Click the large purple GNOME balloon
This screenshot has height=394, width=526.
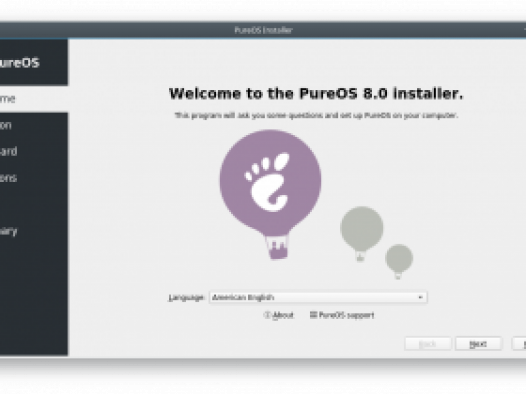coord(270,183)
